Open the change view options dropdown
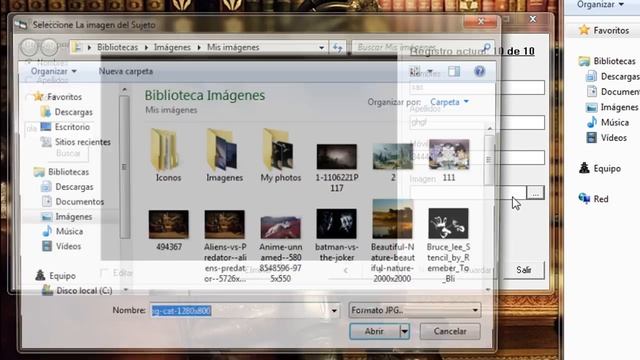The height and width of the screenshot is (360, 640). pos(430,71)
